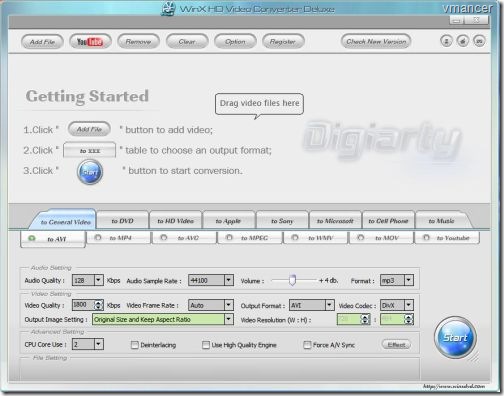Click the Video Resolution width field
This screenshot has height=396, width=504.
[x=349, y=319]
